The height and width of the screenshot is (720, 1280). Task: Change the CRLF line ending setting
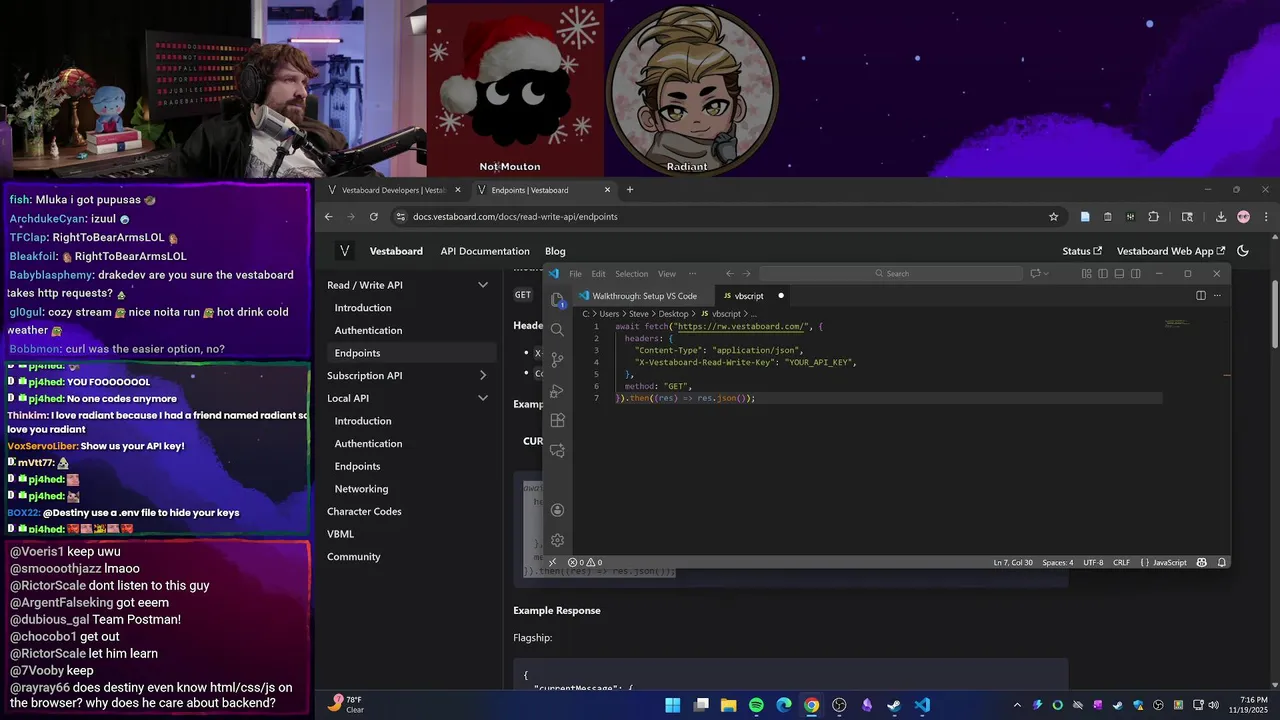click(x=1122, y=562)
